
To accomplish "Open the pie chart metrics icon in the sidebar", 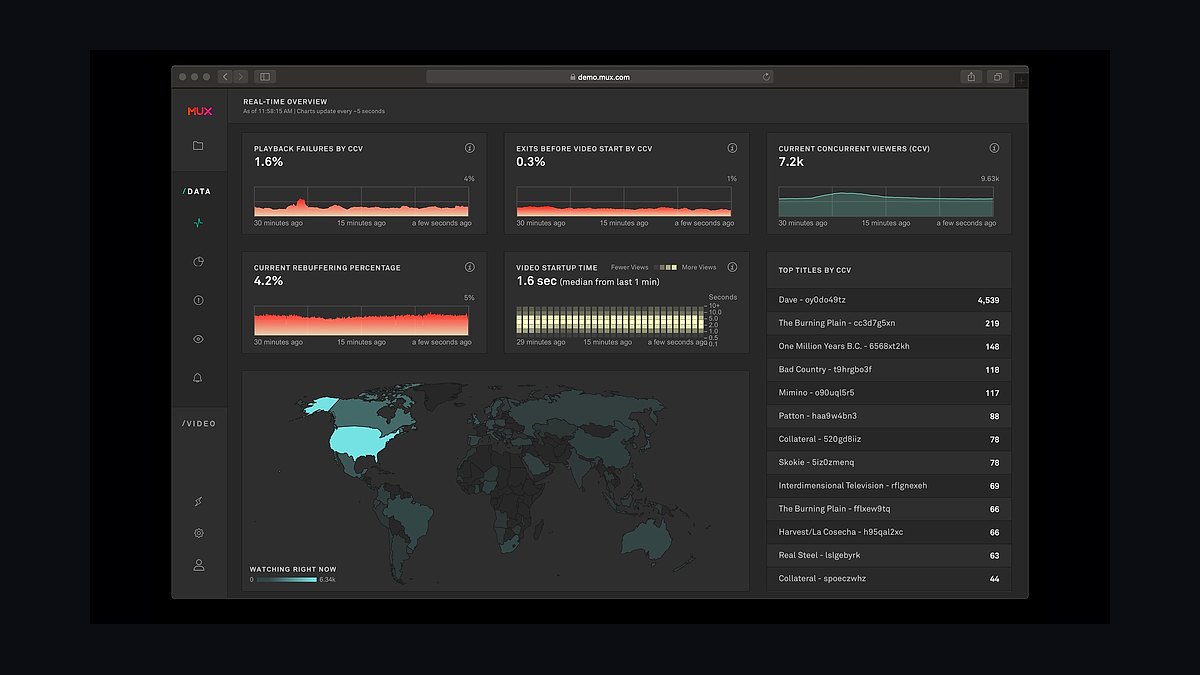I will [198, 262].
